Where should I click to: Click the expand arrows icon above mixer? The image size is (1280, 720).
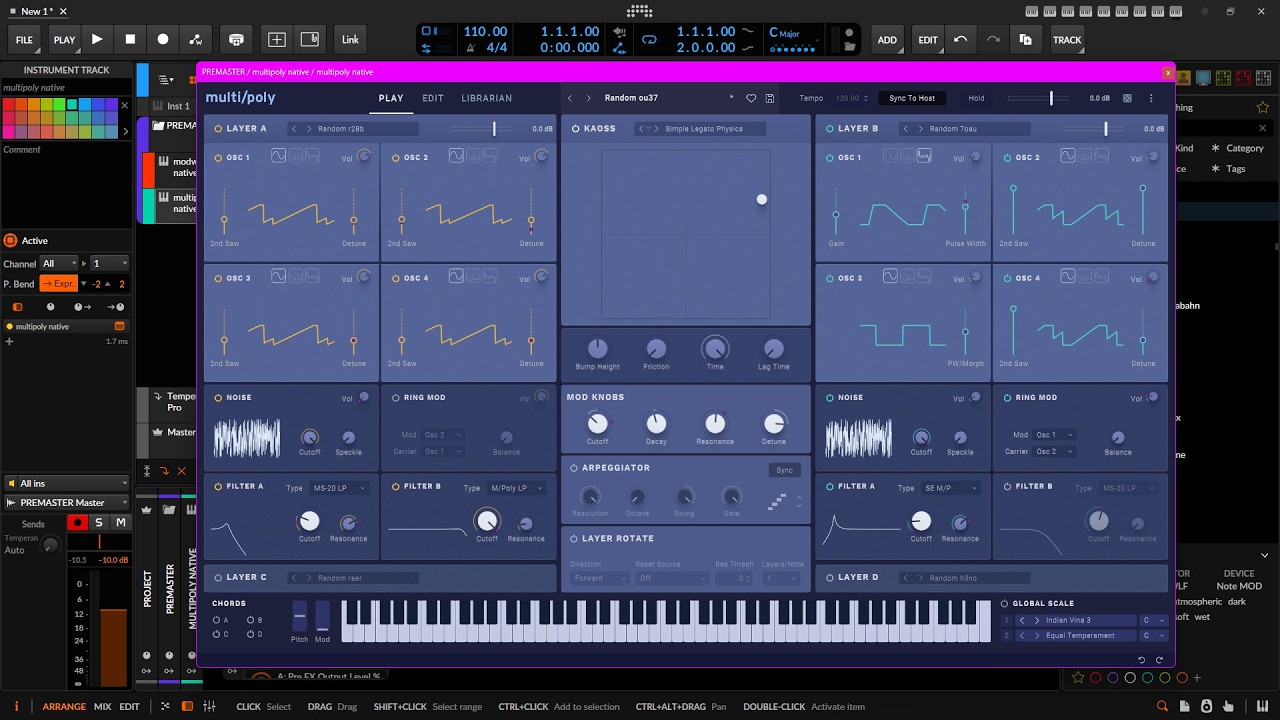tap(147, 471)
